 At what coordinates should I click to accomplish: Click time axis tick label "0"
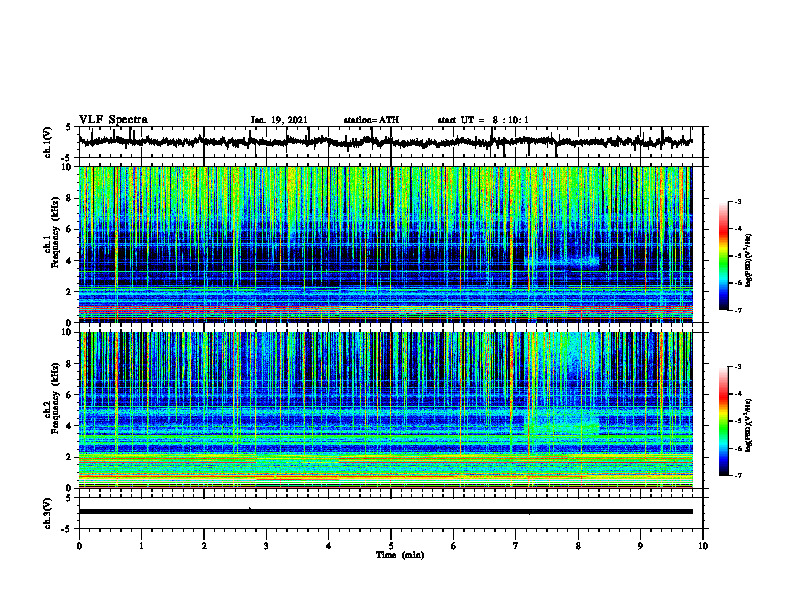[79, 546]
